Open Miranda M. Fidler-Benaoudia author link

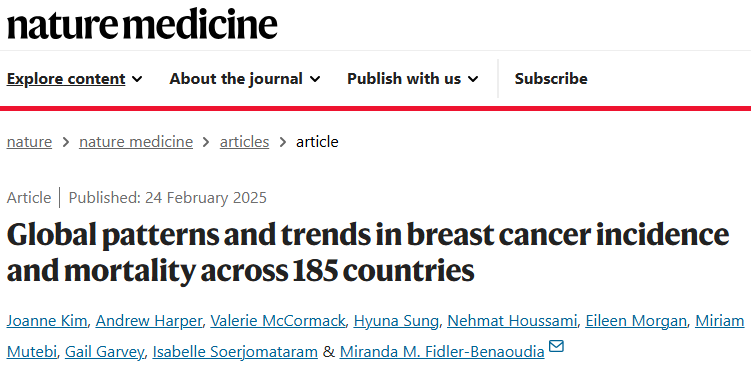[x=442, y=352]
